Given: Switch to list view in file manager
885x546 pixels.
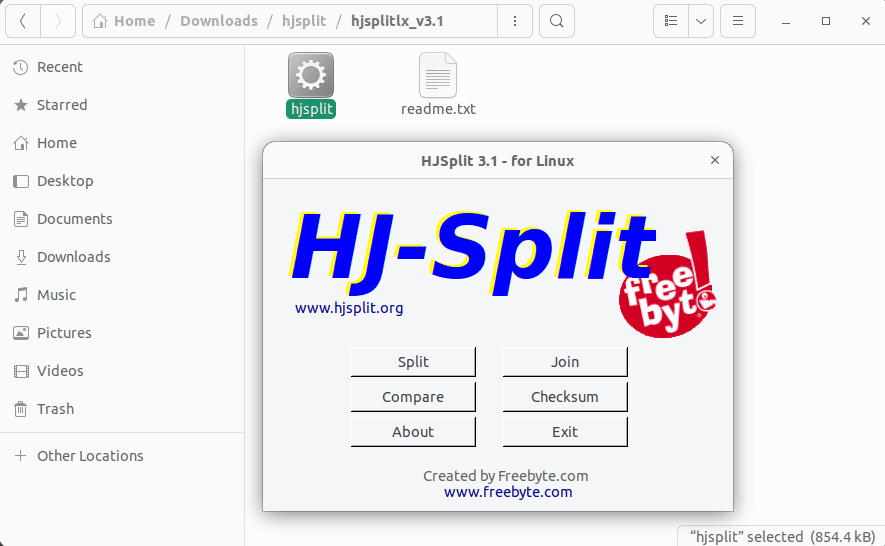Looking at the screenshot, I should click(671, 21).
